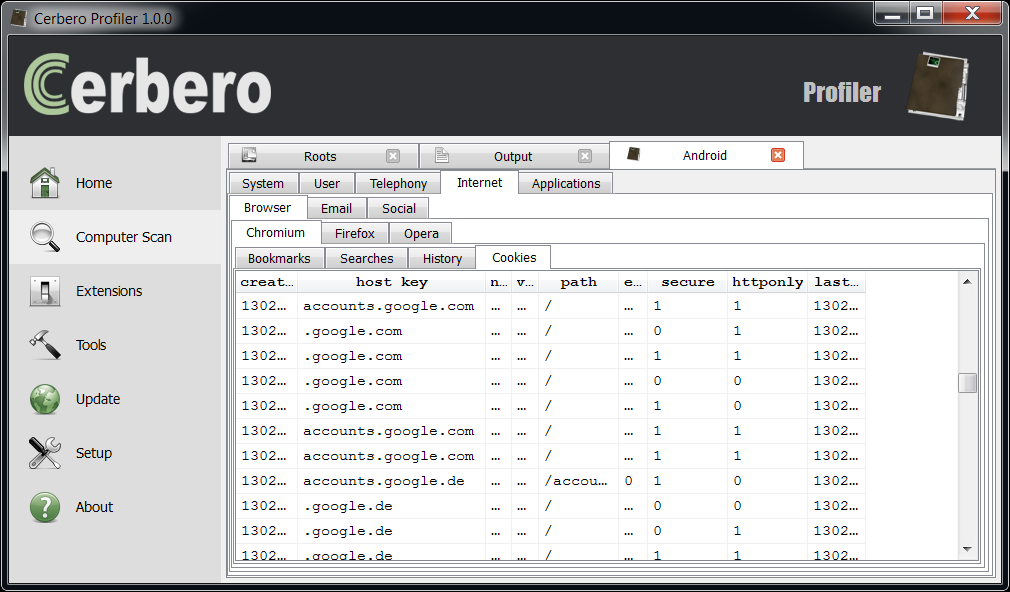Click the cookies table scroll up arrow
This screenshot has width=1010, height=592.
click(967, 282)
